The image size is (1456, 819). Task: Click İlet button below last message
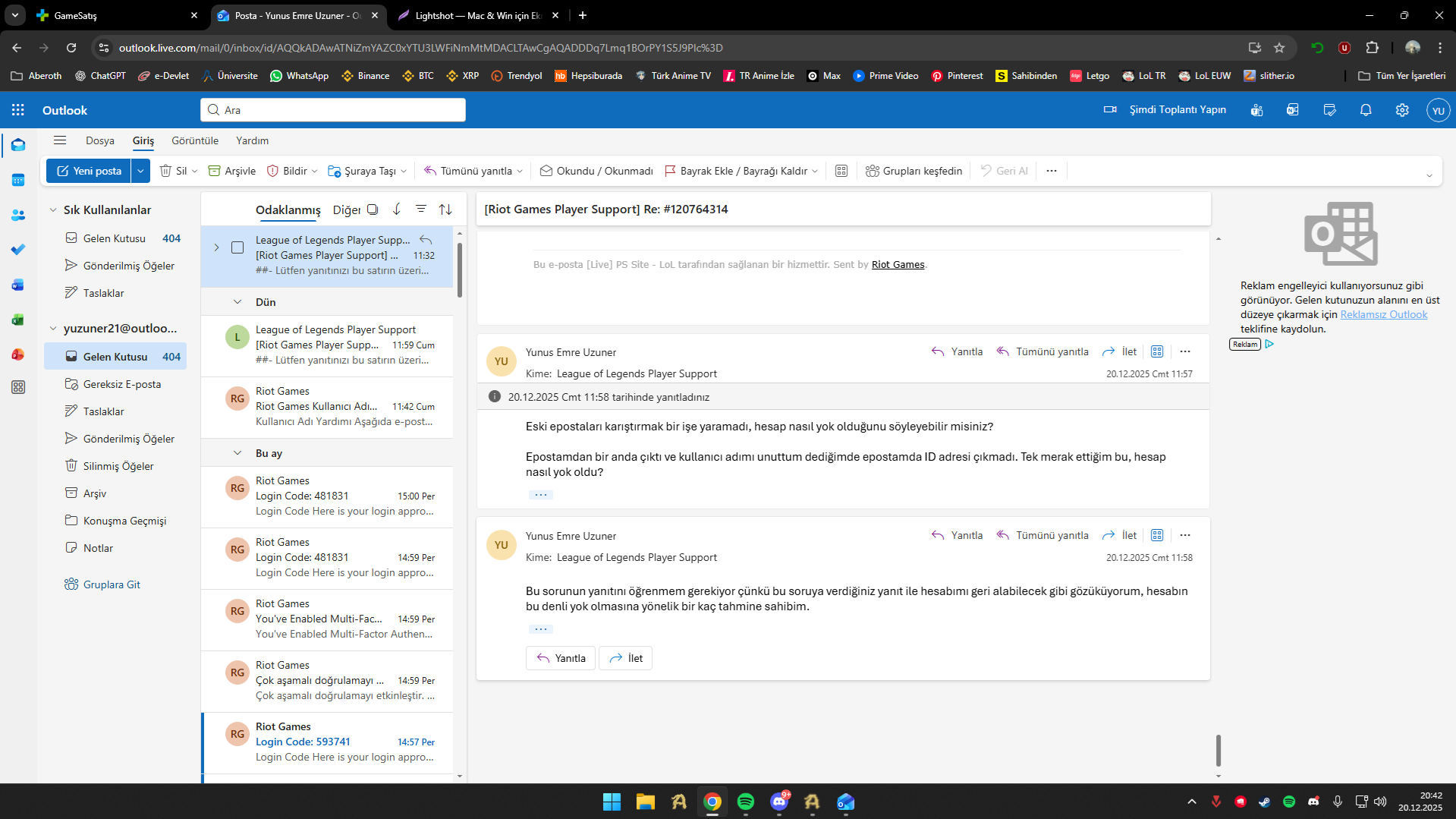626,658
